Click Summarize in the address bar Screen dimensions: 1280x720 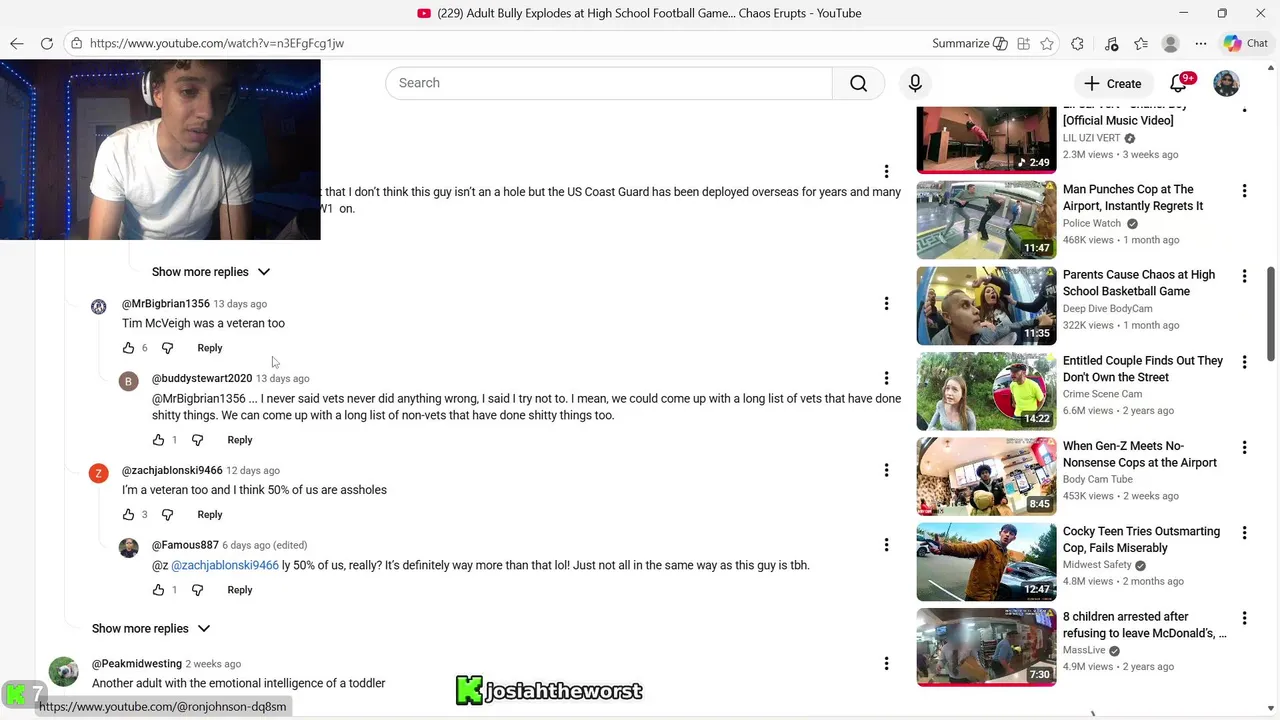(969, 43)
